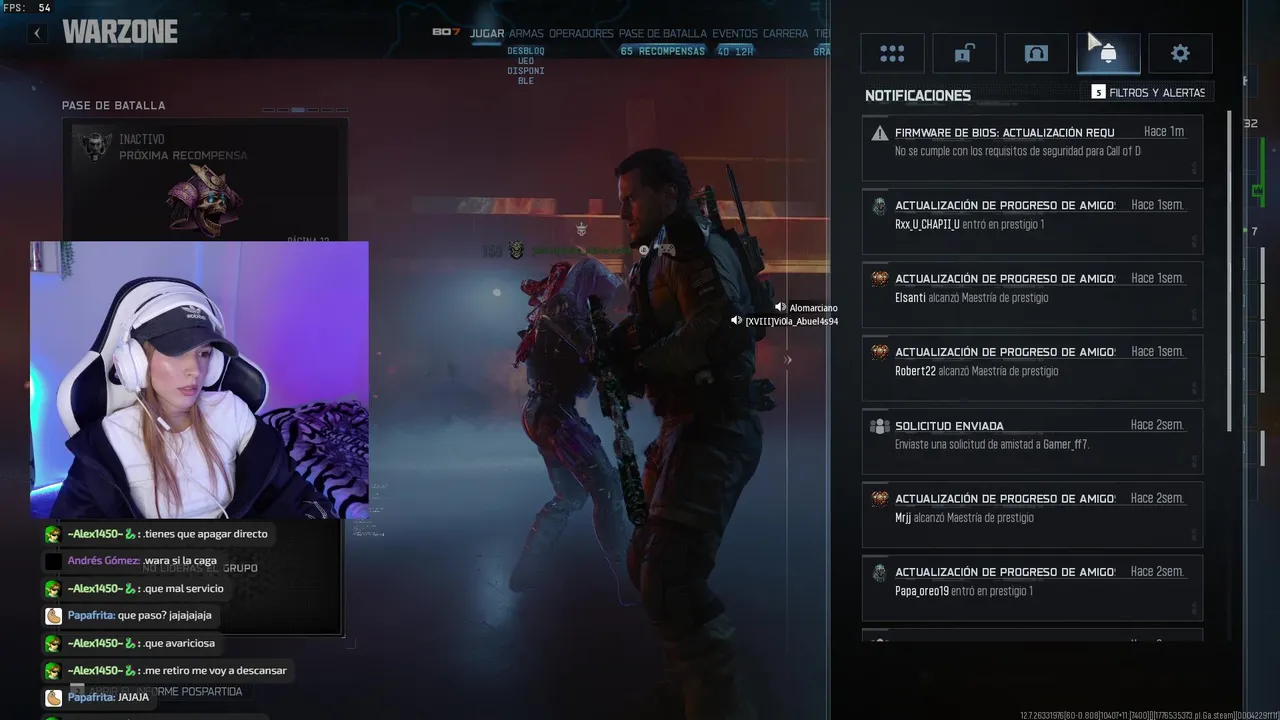
Task: Switch to the CARRERA tab
Action: click(x=786, y=33)
